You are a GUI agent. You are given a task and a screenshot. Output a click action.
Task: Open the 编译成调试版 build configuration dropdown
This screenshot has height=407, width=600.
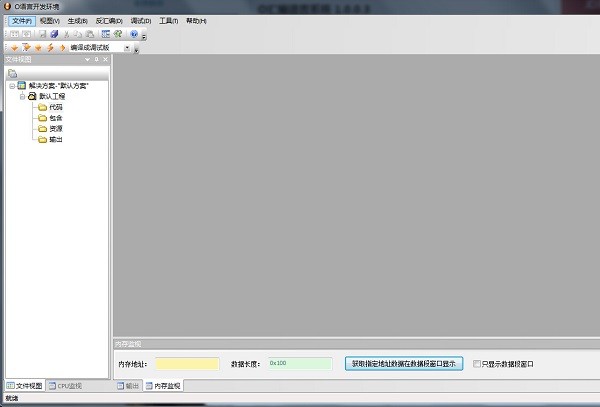126,47
